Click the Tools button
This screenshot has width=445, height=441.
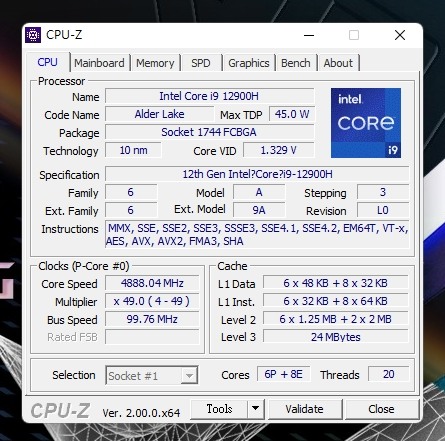point(219,409)
